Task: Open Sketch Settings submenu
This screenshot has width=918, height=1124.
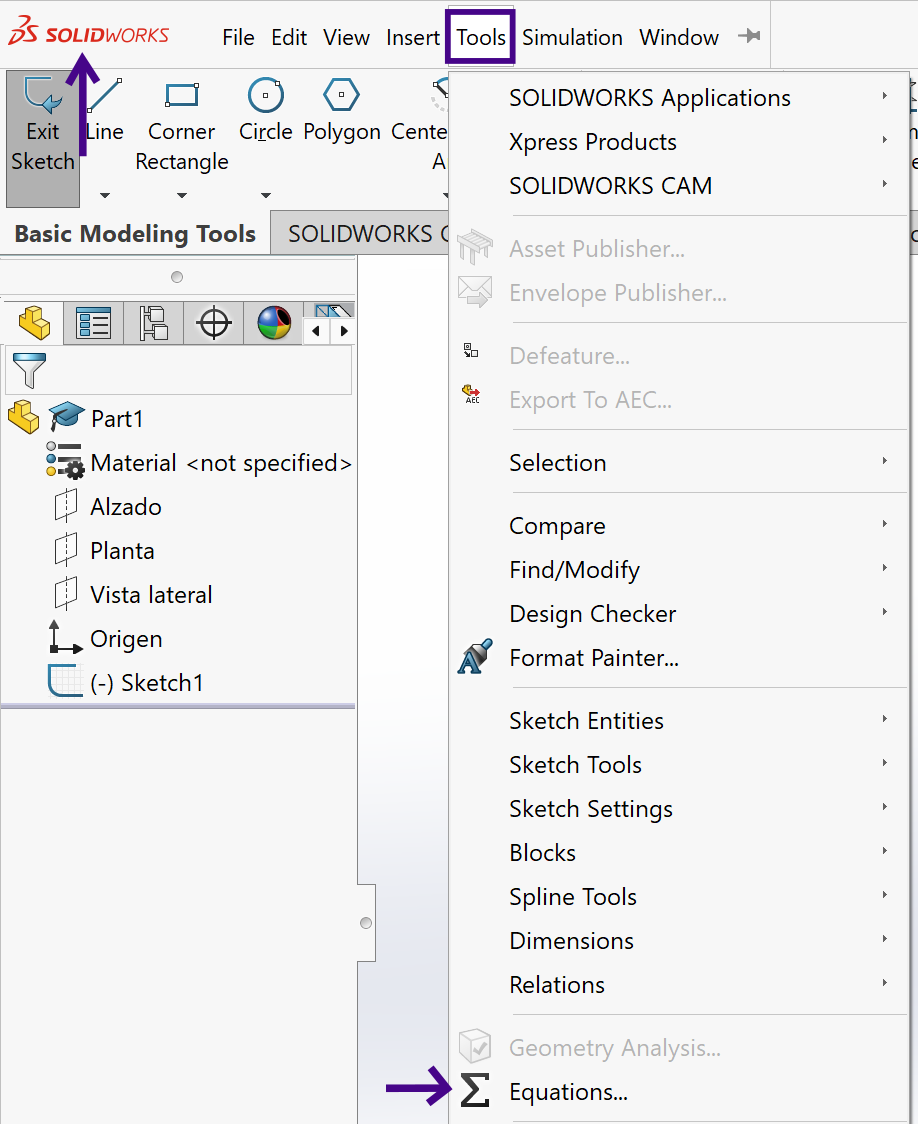Action: (679, 809)
